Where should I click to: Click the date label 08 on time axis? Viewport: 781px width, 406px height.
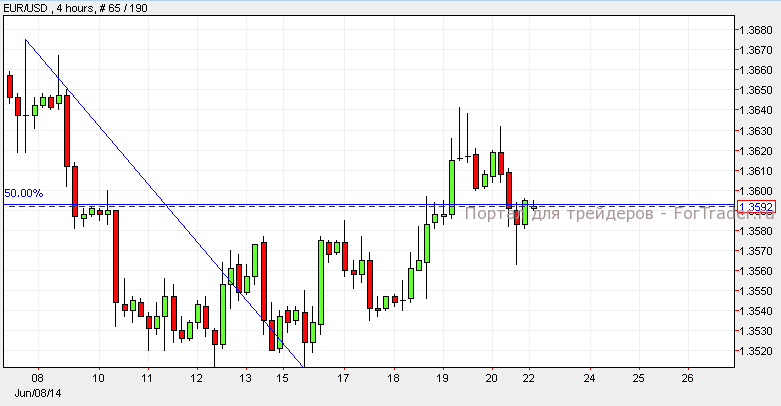(x=37, y=378)
